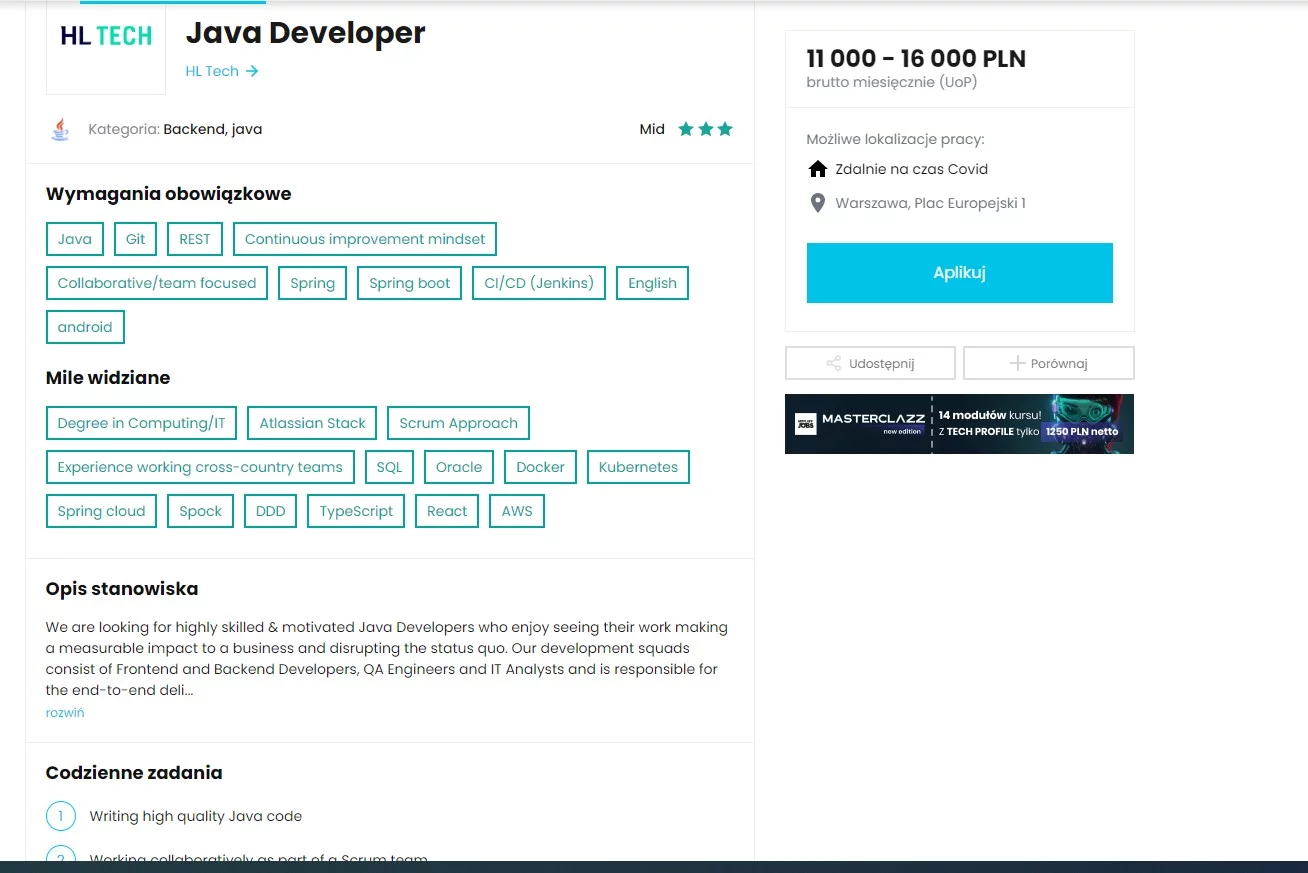This screenshot has width=1308, height=873.
Task: Select the Spock skill tag
Action: pyautogui.click(x=201, y=511)
